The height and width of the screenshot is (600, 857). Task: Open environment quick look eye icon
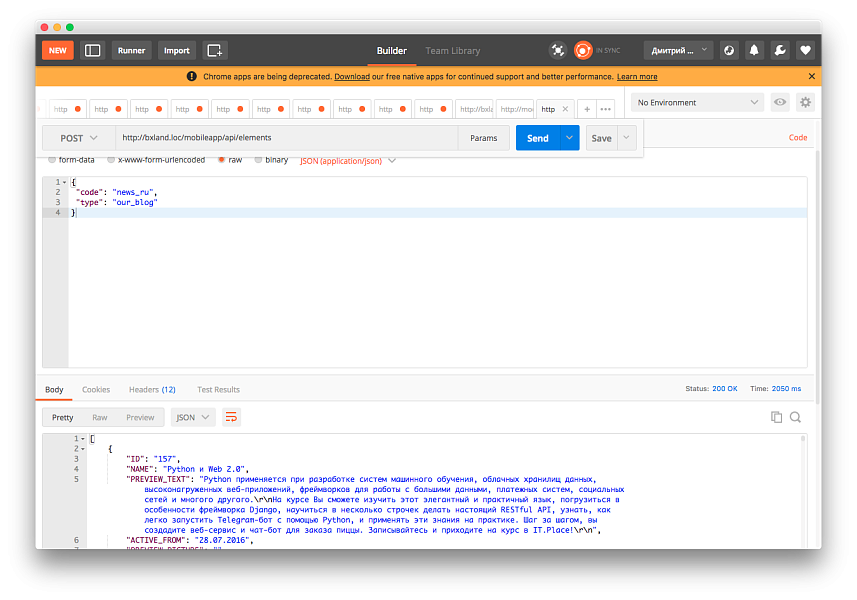point(779,102)
